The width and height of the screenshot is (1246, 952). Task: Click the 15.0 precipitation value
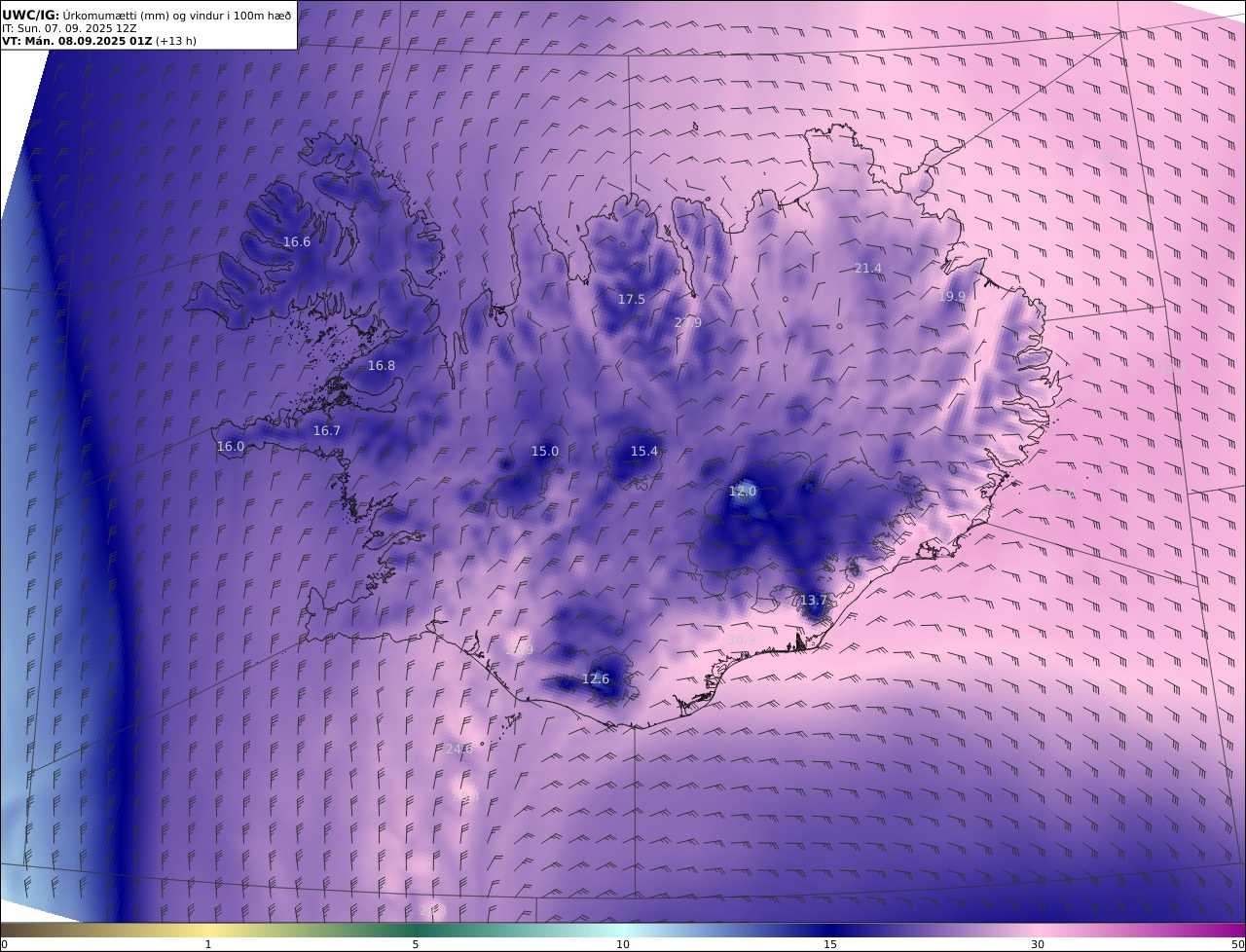(x=545, y=452)
